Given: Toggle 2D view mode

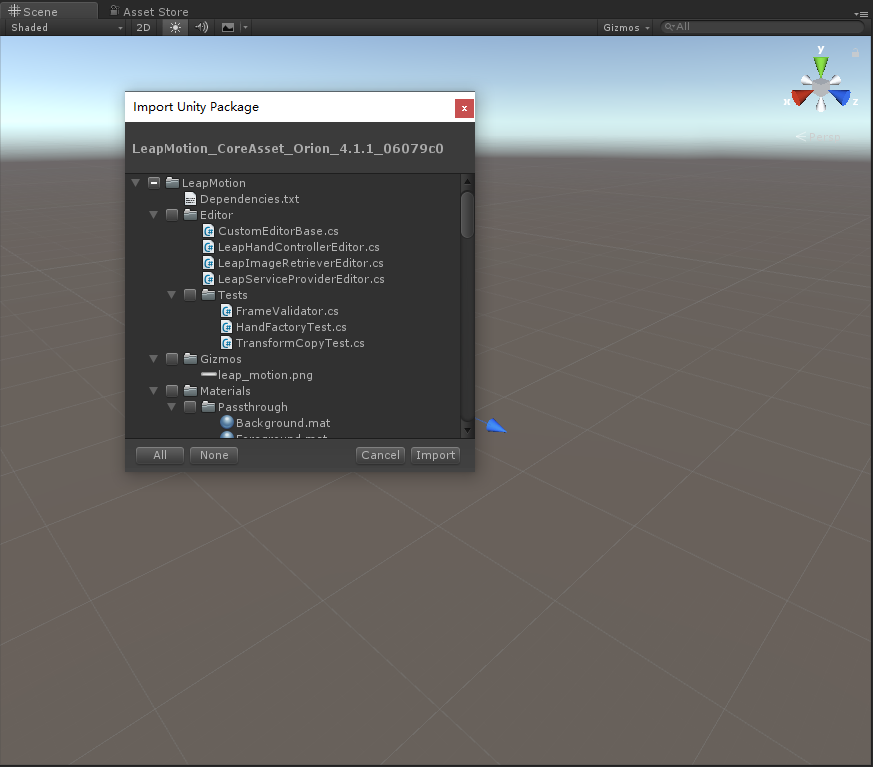Looking at the screenshot, I should [x=144, y=27].
